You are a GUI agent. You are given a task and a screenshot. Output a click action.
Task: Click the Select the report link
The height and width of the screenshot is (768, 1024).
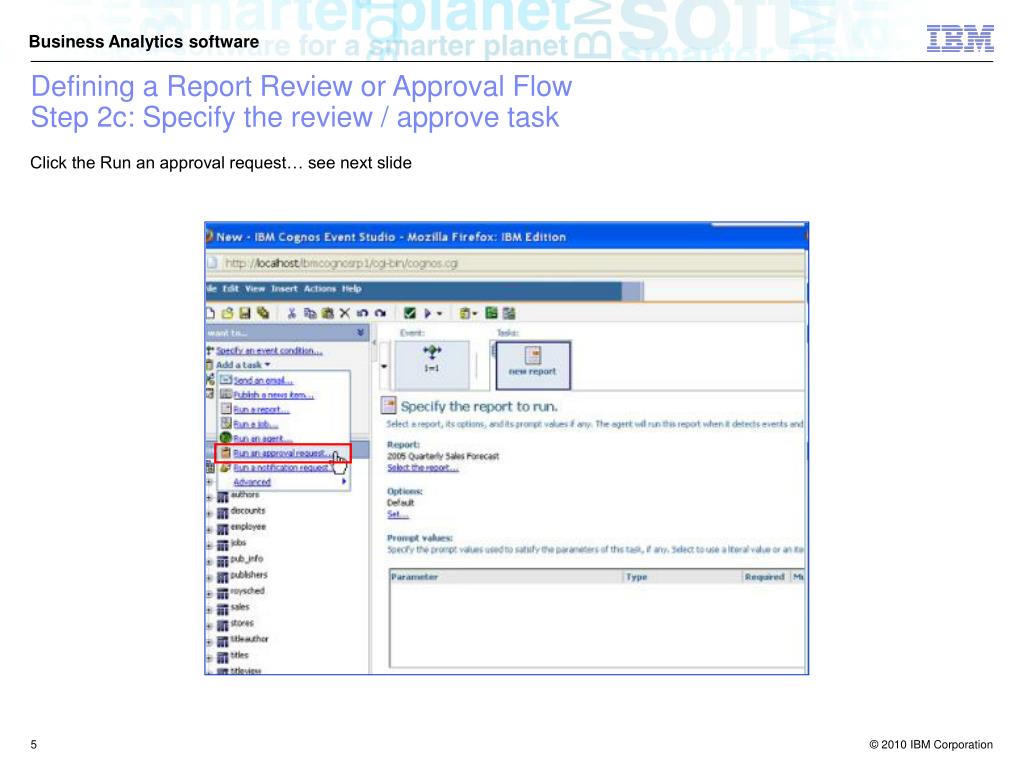423,468
